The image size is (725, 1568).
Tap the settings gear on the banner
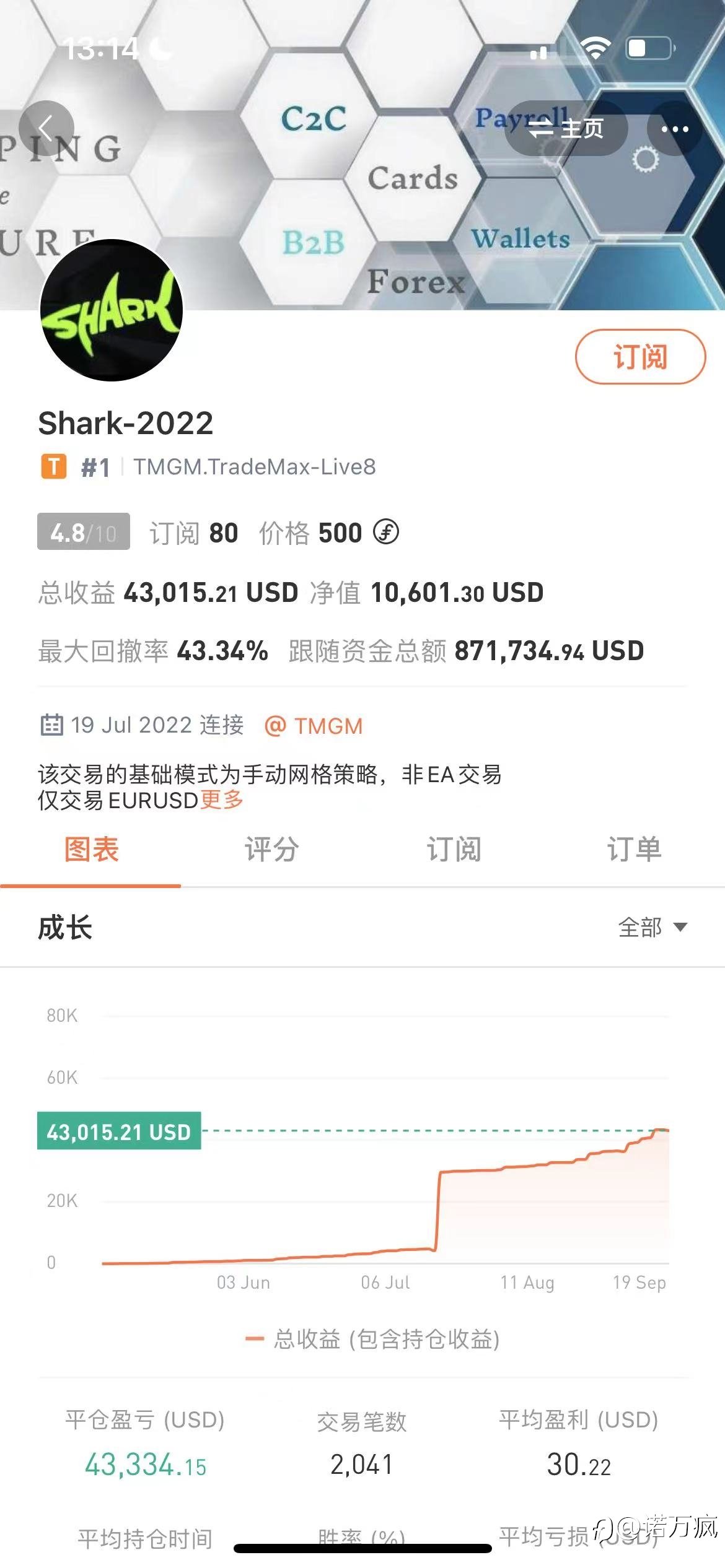[646, 160]
